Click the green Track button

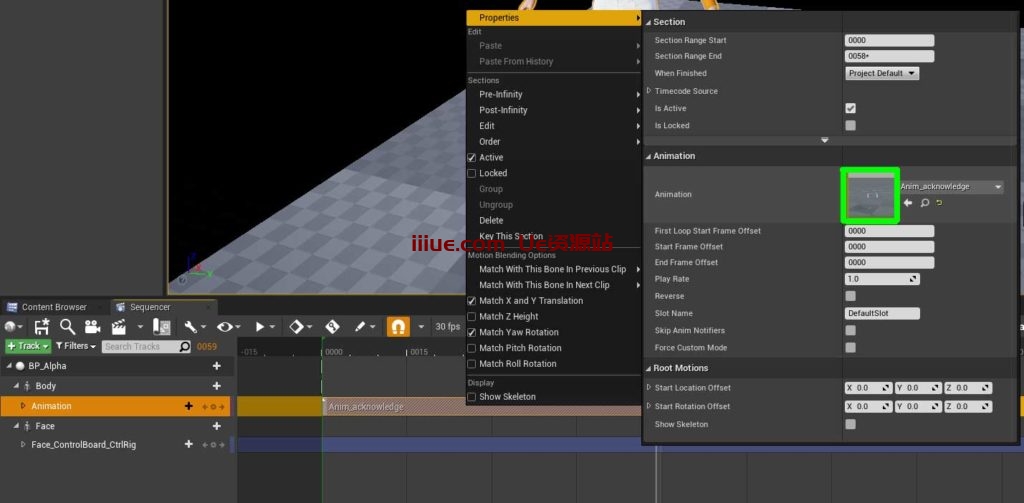[27, 346]
